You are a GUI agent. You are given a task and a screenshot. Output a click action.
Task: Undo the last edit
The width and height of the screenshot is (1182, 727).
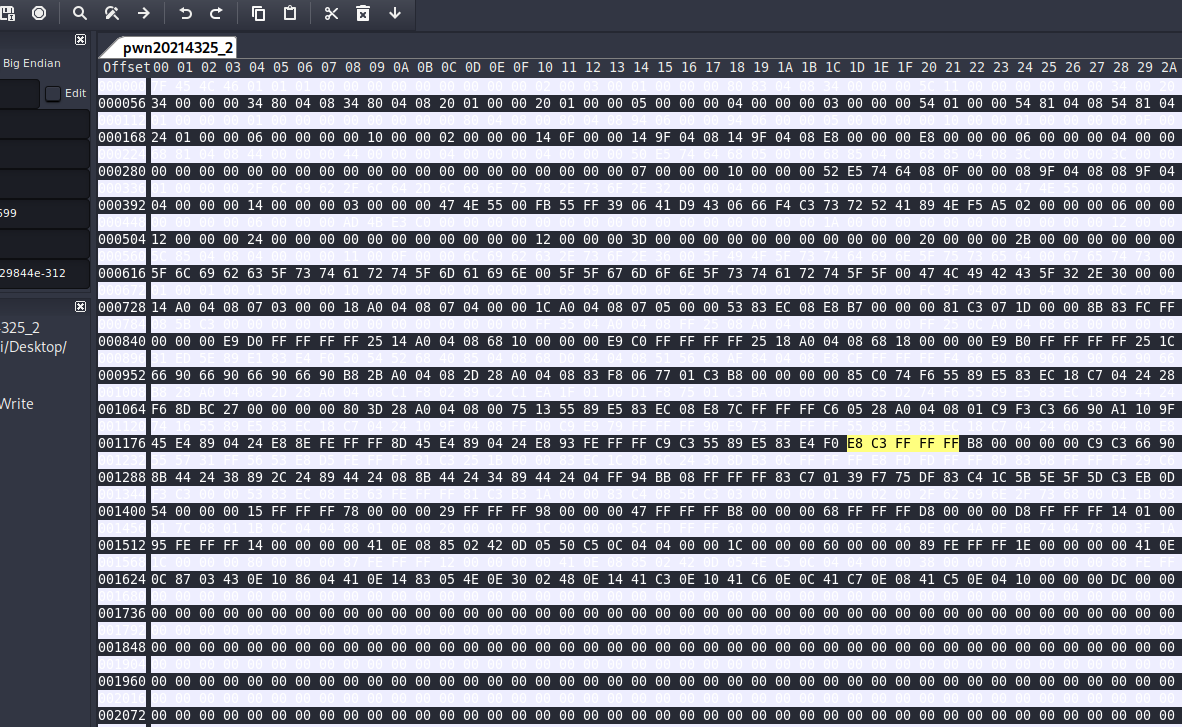click(185, 13)
